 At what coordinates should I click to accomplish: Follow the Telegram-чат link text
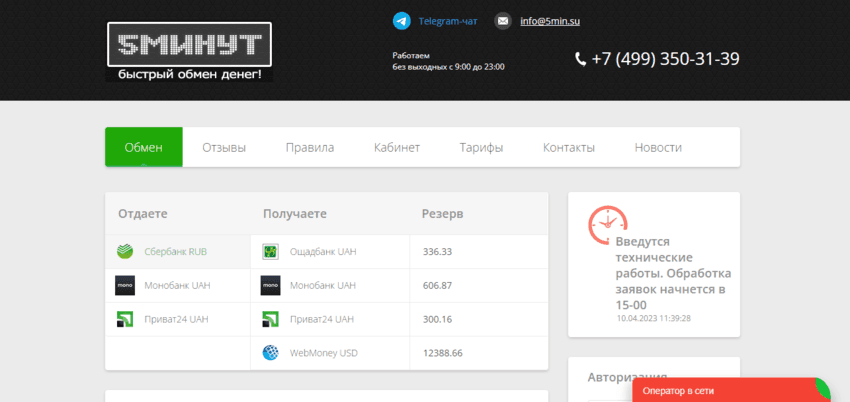(x=447, y=20)
